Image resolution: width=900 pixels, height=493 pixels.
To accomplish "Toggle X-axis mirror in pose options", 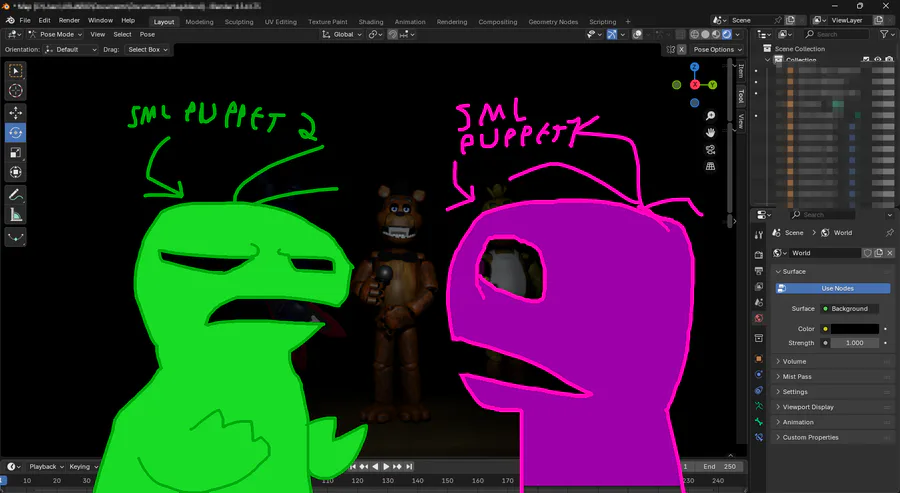I will (681, 50).
